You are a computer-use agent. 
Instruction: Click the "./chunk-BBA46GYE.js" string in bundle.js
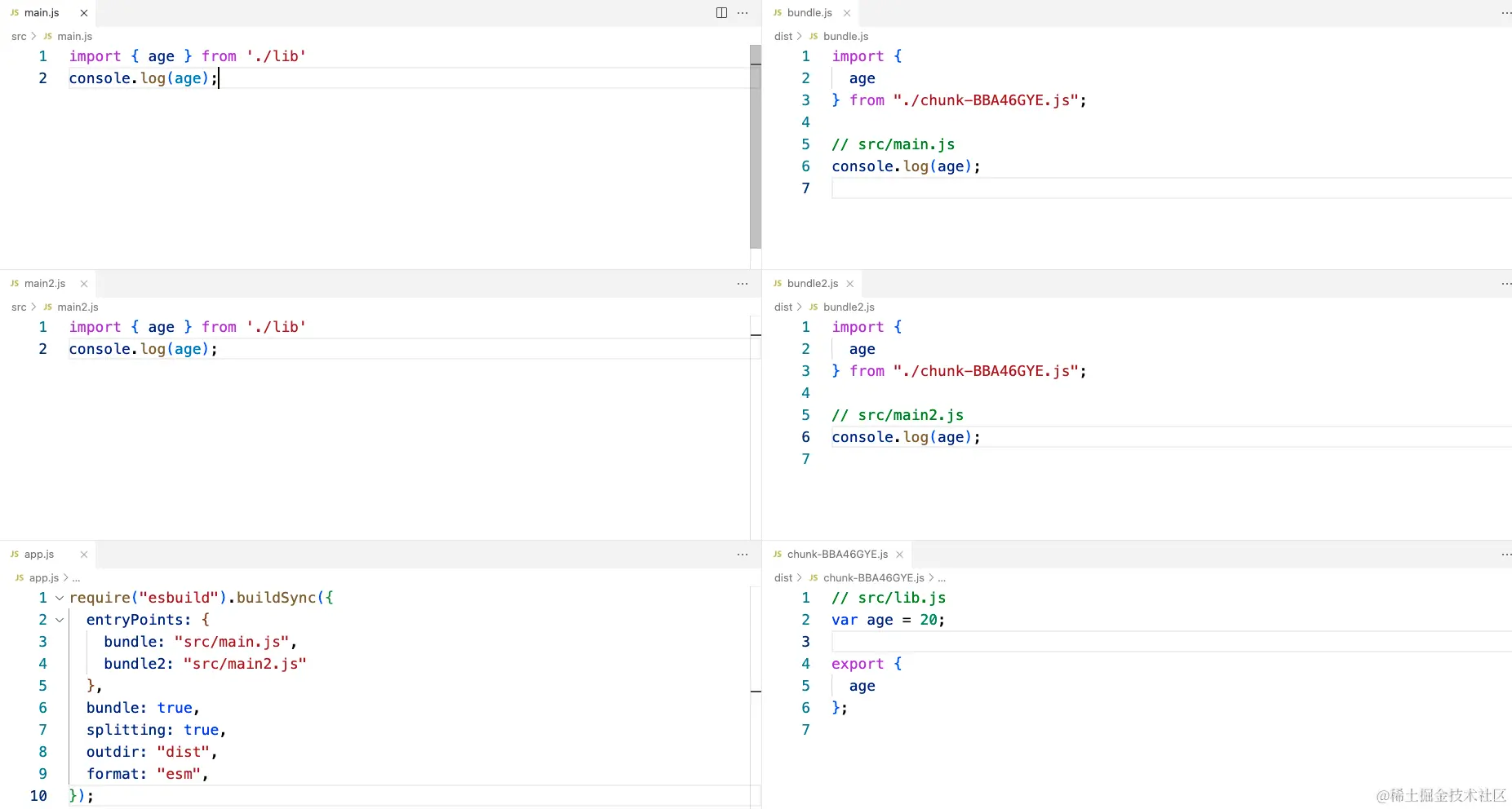pos(986,100)
